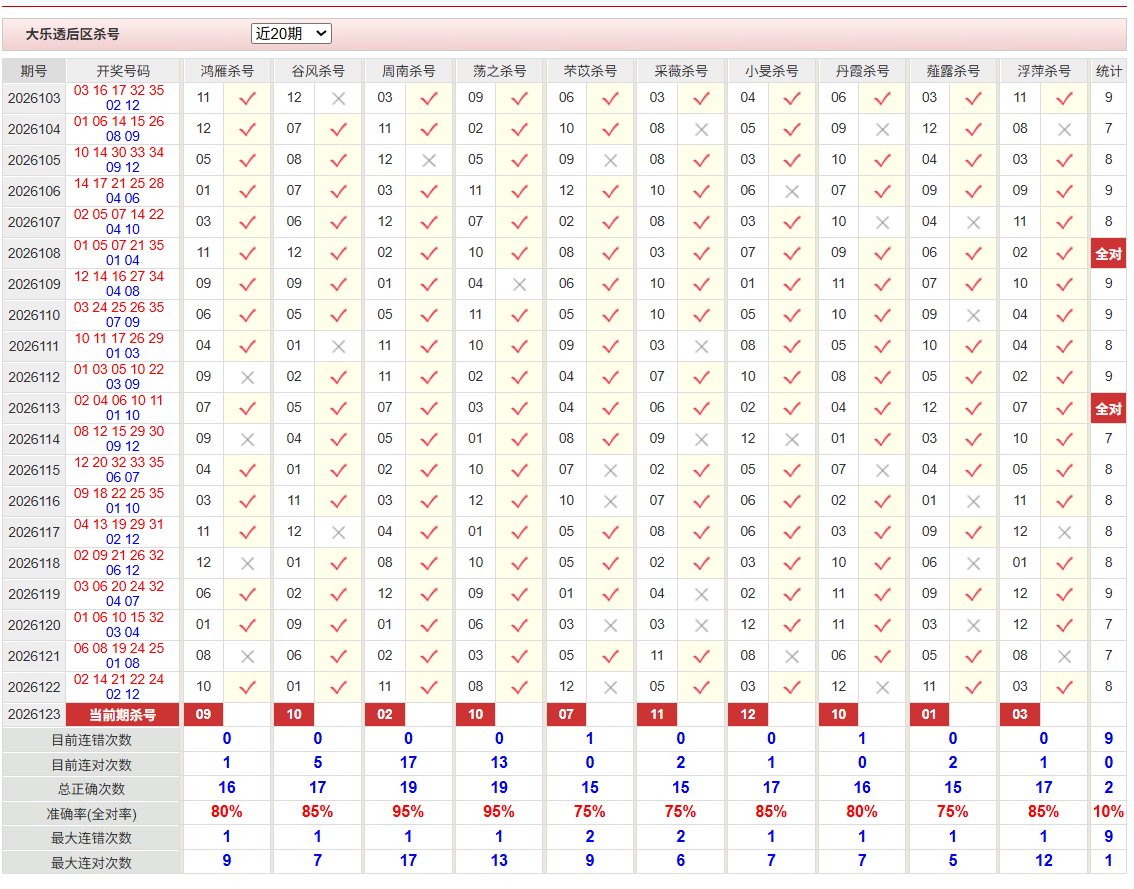Viewport: 1134px width, 889px height.
Task: Click the 鸿雁杀号 checkmark in row 2026103
Action: click(247, 98)
